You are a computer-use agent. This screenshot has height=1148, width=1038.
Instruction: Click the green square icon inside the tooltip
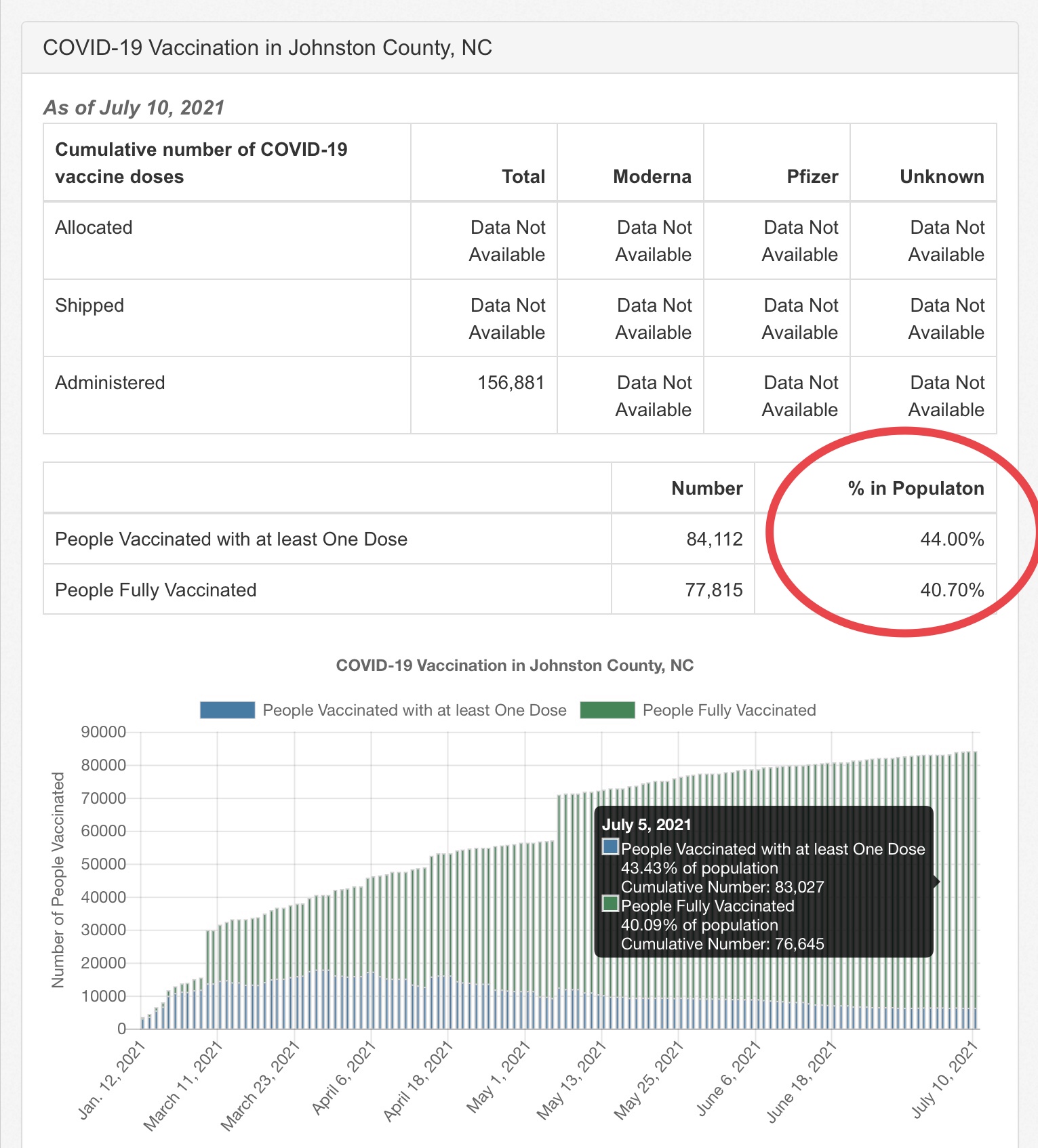(610, 904)
